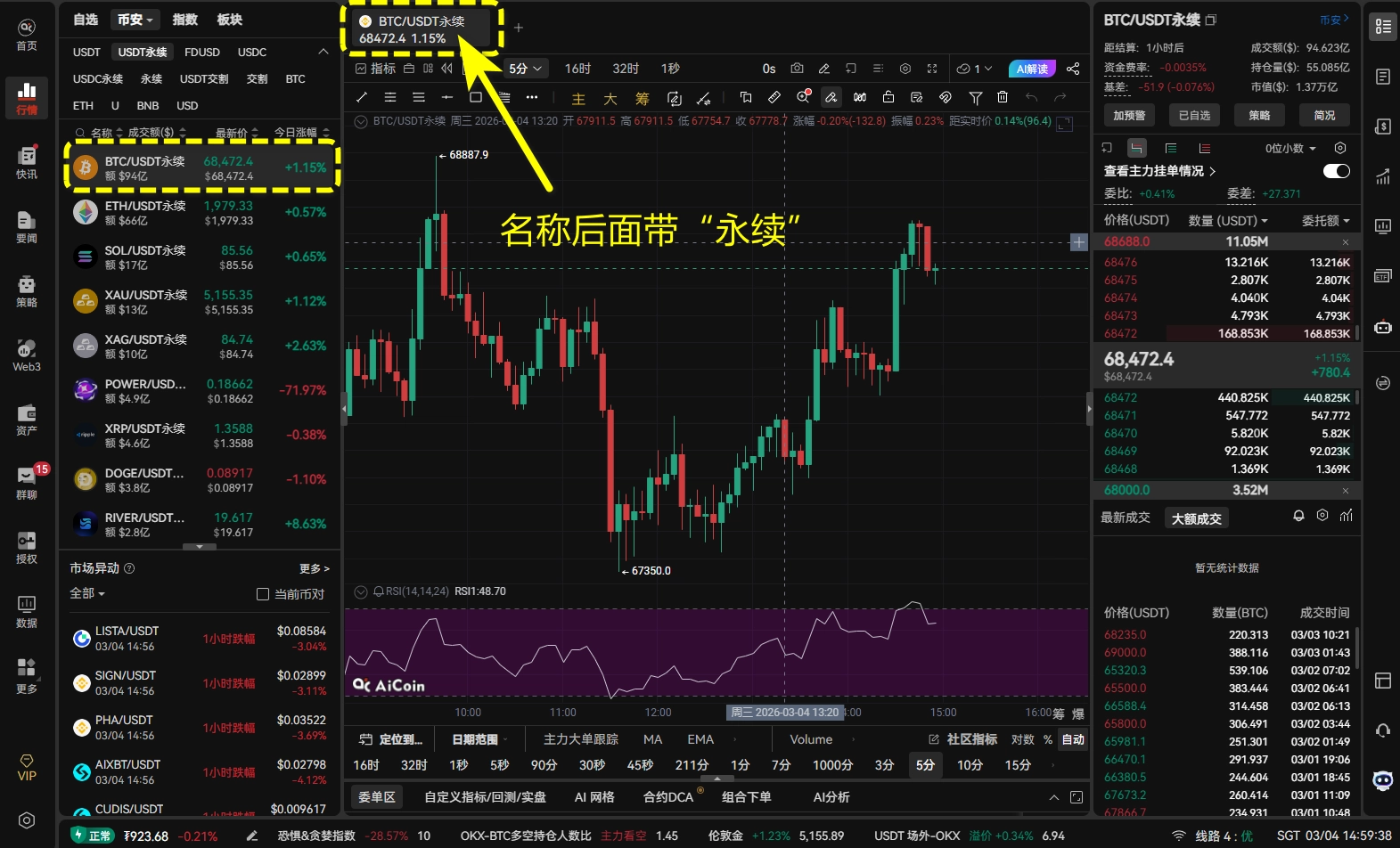1400x848 pixels.
Task: Select the SOL/USDT永续 row
Action: 200,257
